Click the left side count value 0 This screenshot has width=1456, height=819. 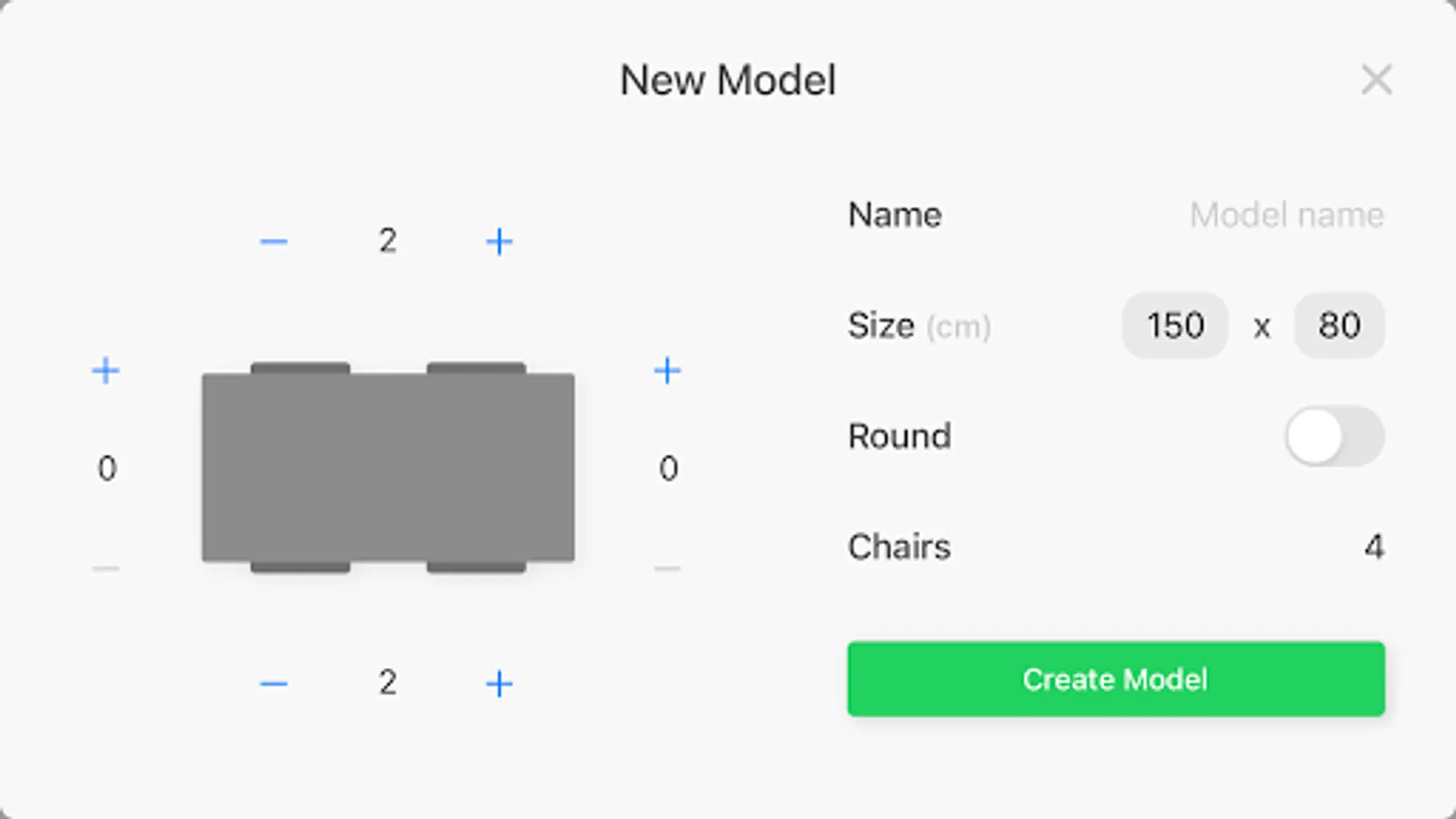[x=106, y=469]
